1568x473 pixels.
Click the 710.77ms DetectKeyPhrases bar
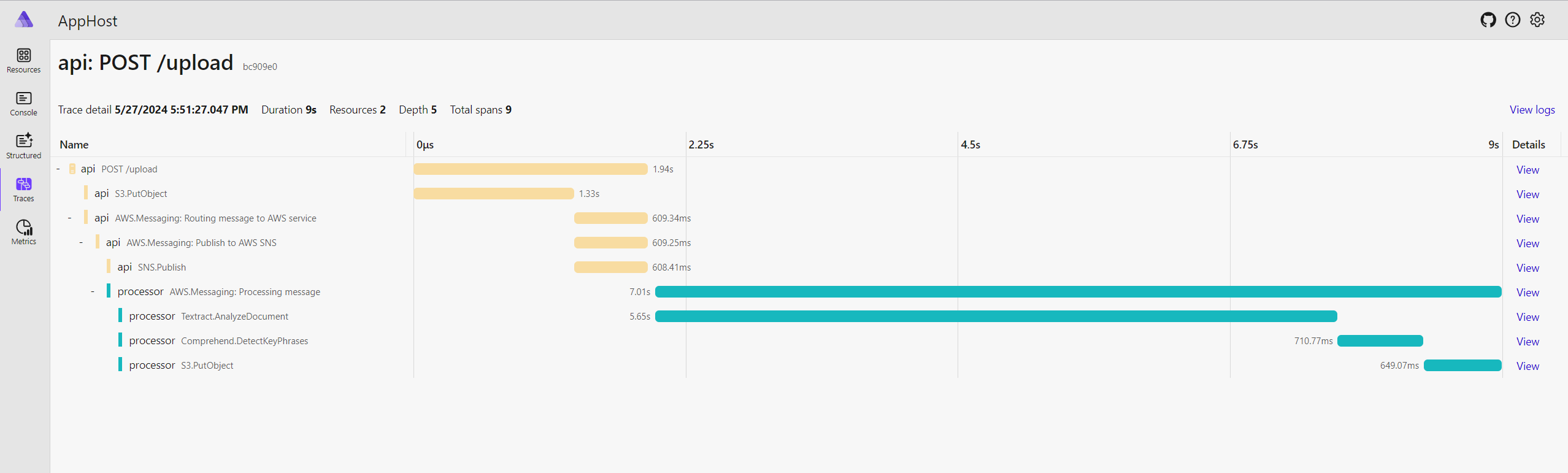coord(1380,340)
